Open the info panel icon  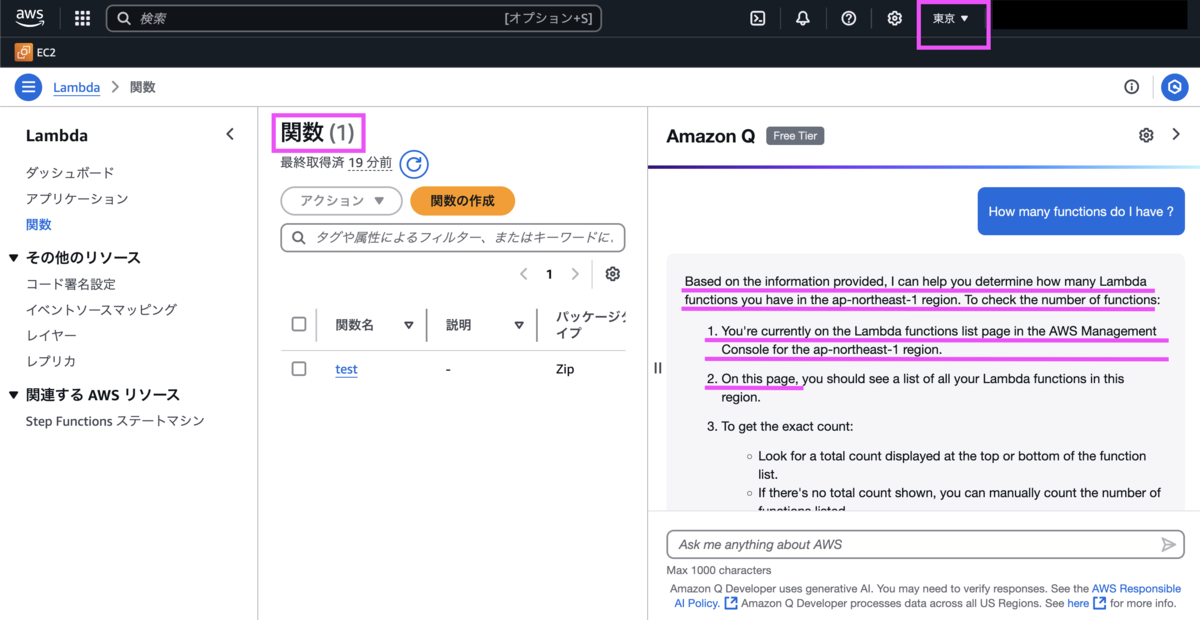1132,87
